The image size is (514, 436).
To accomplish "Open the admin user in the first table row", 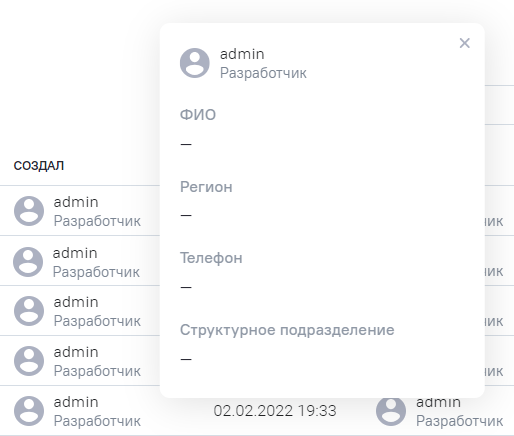I will (x=76, y=202).
